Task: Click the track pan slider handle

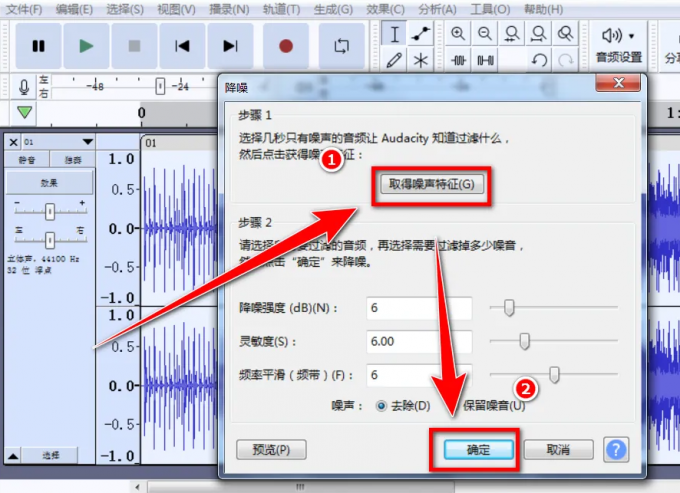Action: 50,240
